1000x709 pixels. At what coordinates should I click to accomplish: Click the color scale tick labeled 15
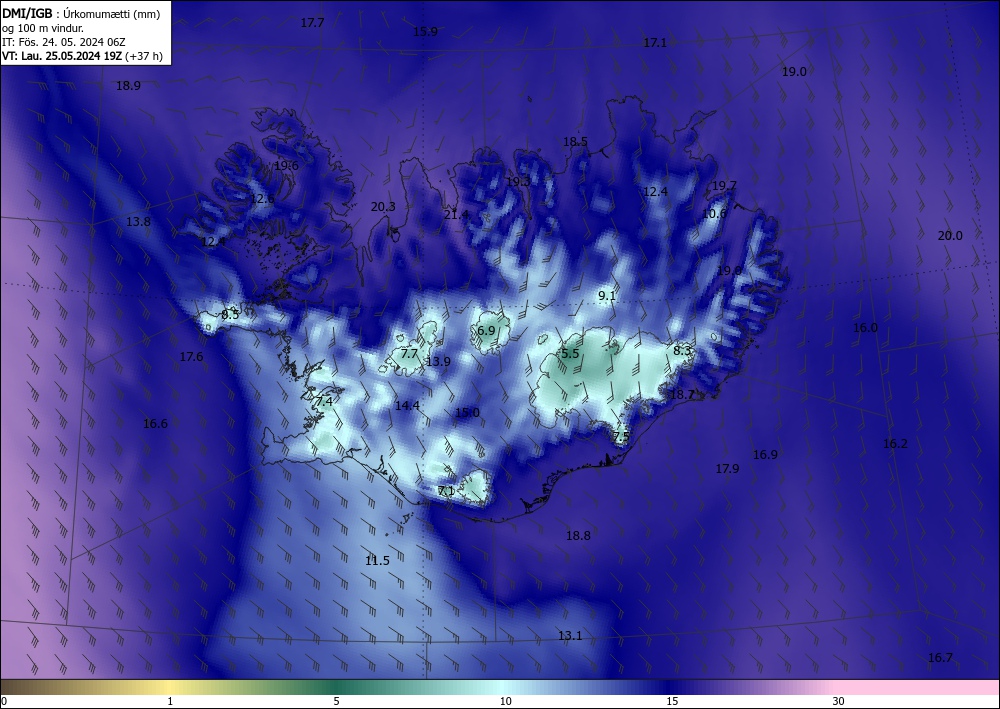672,702
